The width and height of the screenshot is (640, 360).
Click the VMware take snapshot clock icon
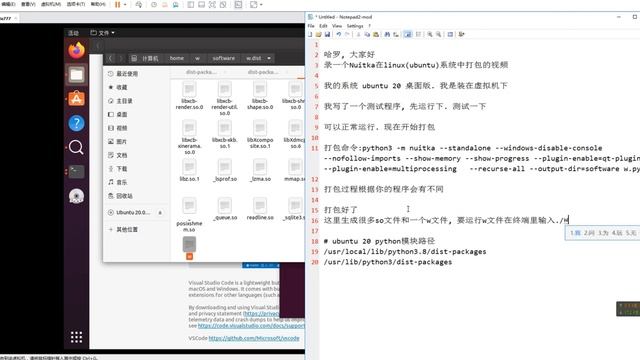click(x=154, y=5)
